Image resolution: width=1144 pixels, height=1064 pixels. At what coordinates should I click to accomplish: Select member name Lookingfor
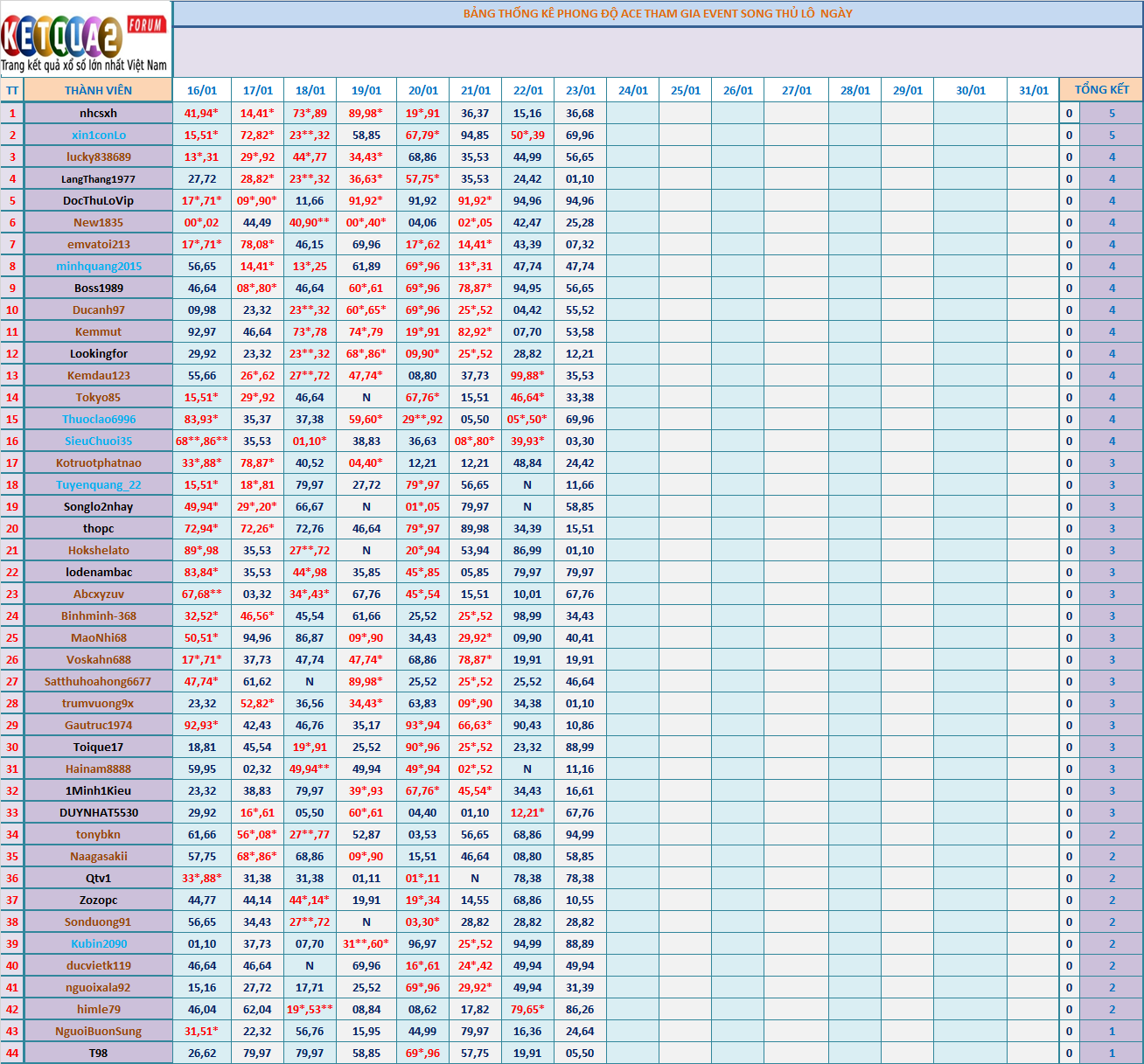pos(98,353)
